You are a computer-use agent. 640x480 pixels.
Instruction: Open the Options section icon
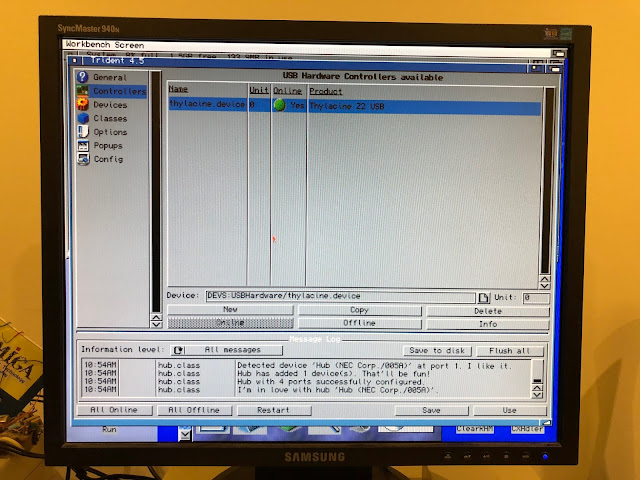point(83,131)
